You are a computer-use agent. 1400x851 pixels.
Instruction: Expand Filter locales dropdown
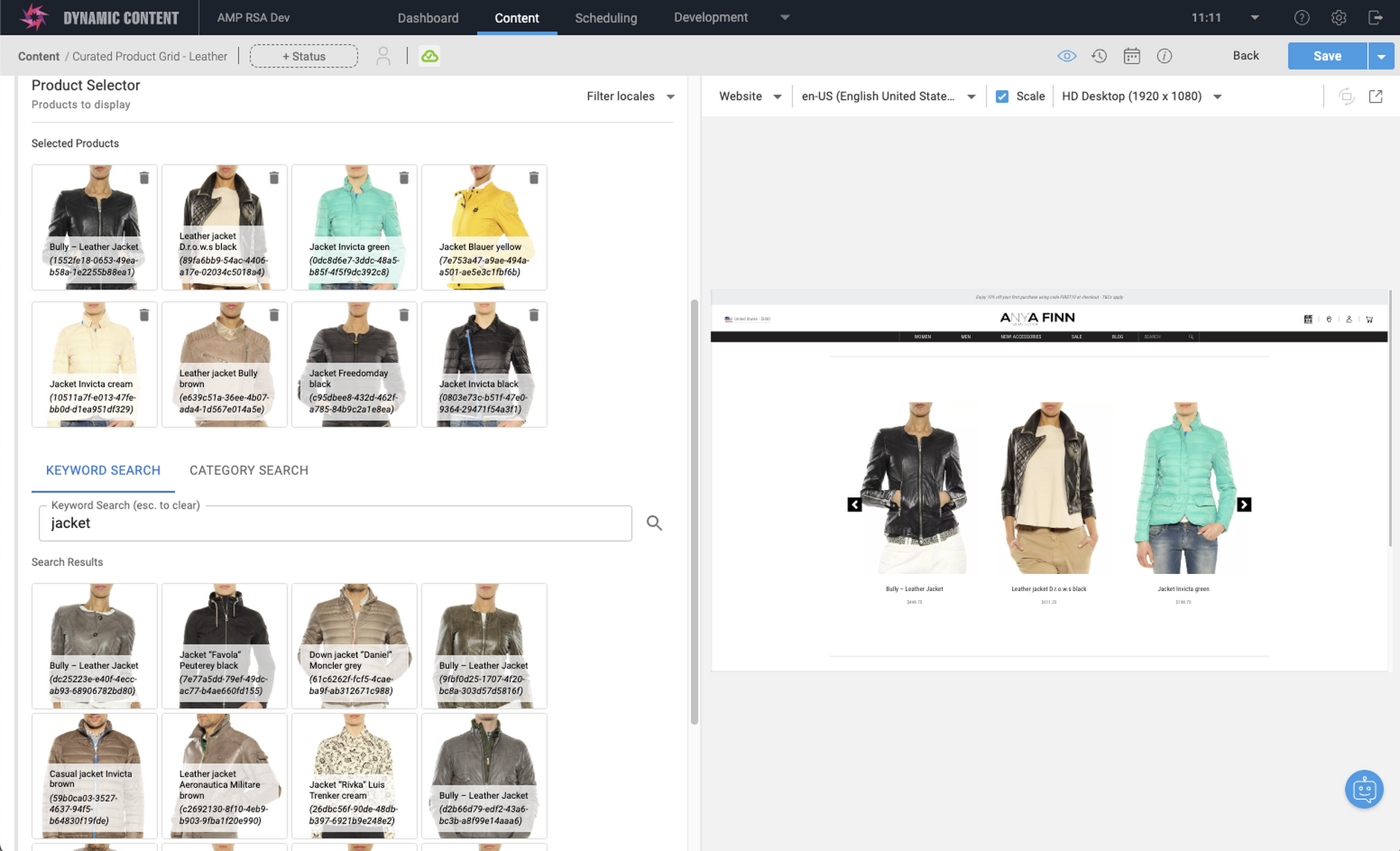(x=630, y=96)
